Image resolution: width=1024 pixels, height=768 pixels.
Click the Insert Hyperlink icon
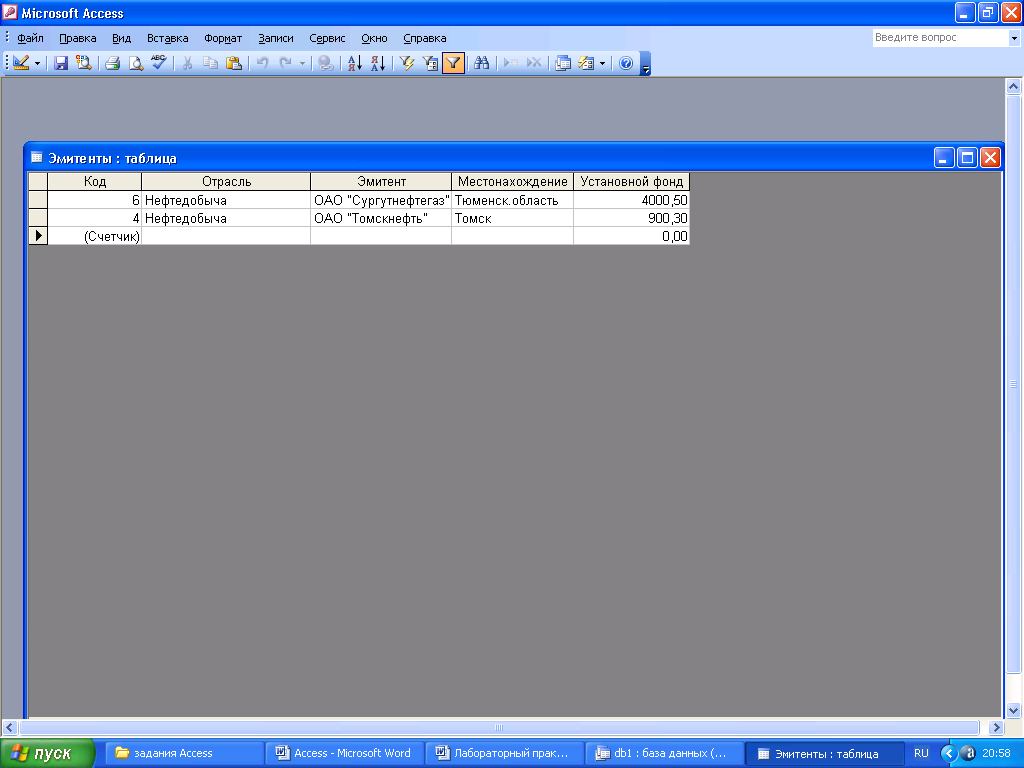(x=325, y=63)
